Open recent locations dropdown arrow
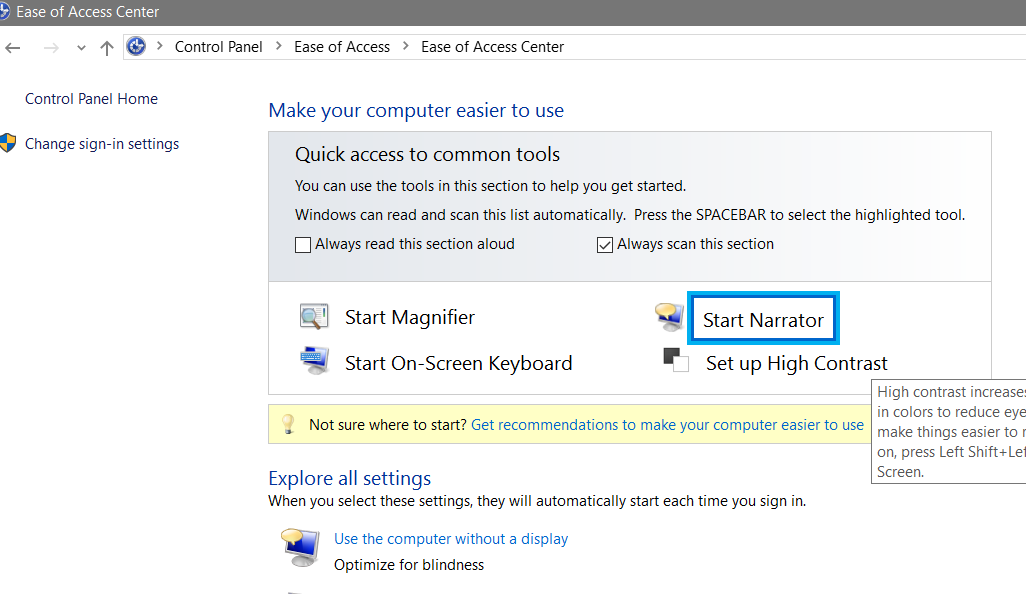Screen dimensions: 1026x594 tap(81, 48)
